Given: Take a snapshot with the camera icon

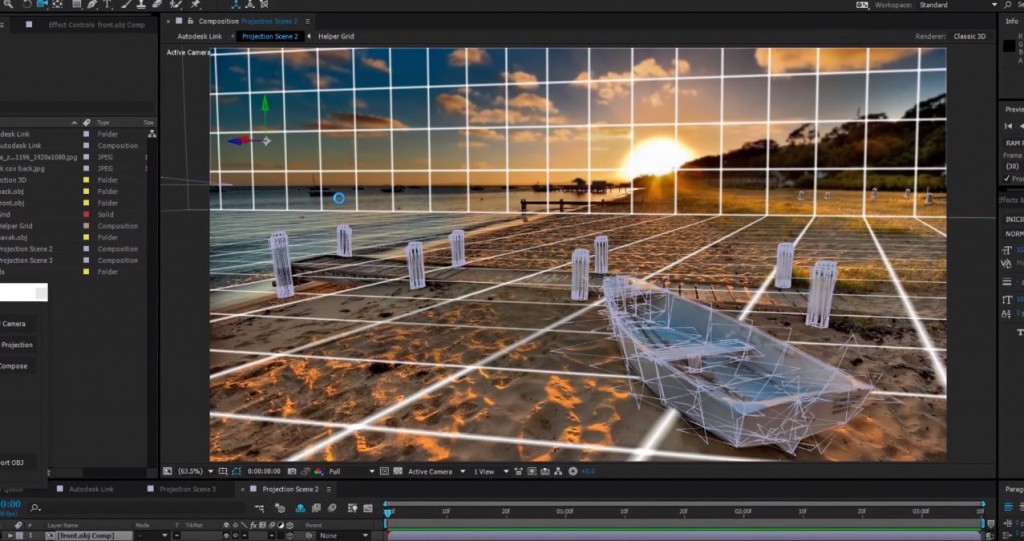Looking at the screenshot, I should 292,471.
